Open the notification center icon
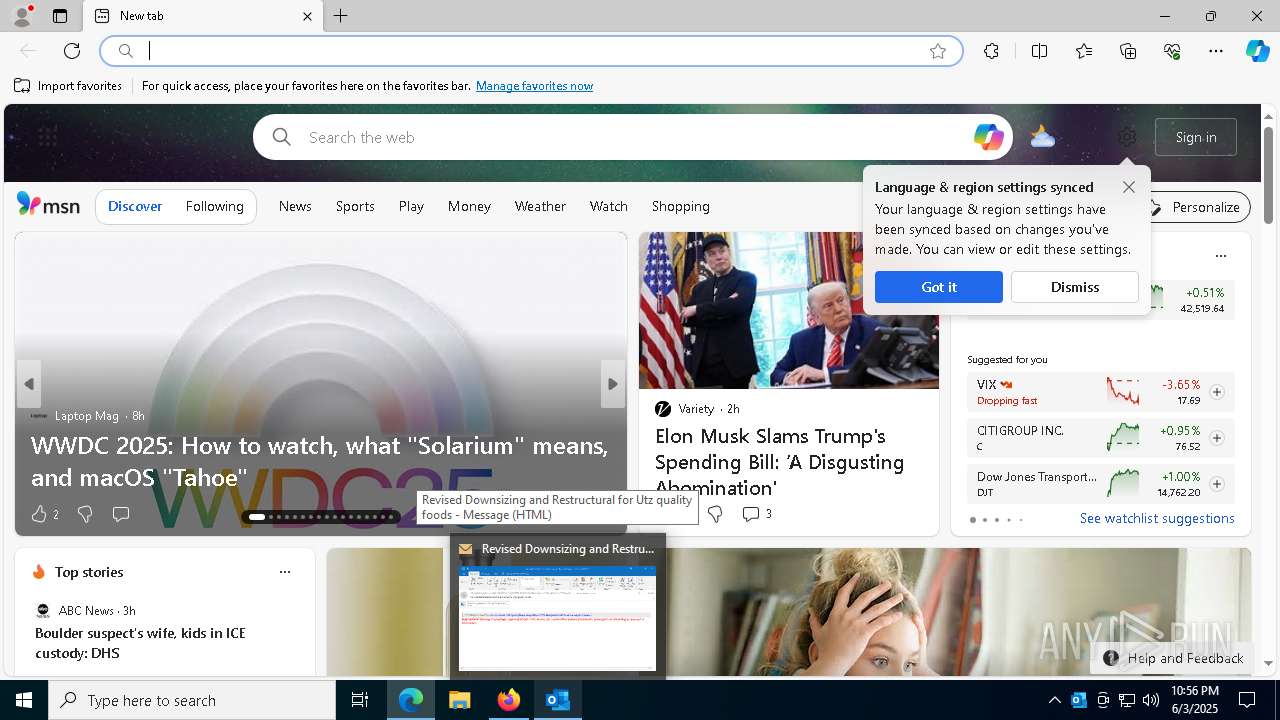The height and width of the screenshot is (720, 1280). click(x=1247, y=700)
